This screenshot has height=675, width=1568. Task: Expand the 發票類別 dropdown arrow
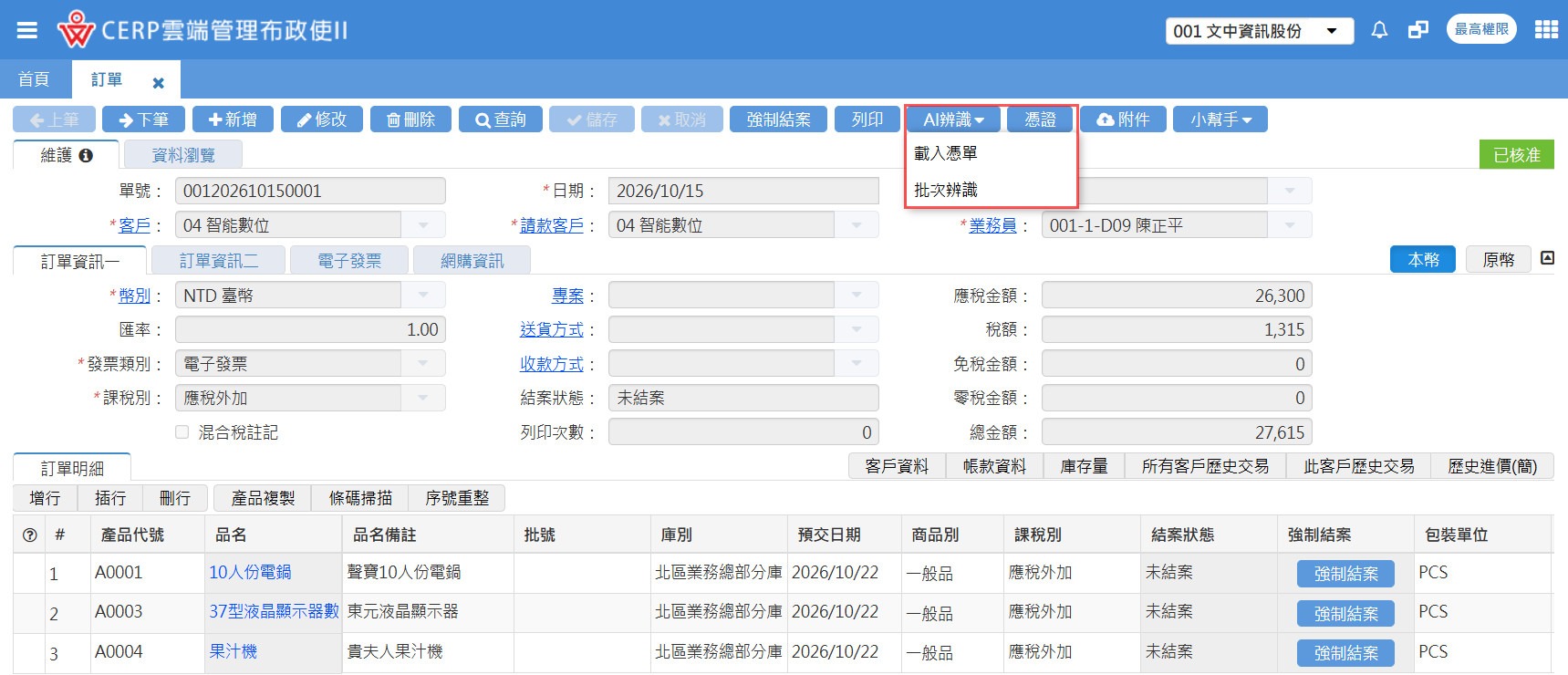[423, 363]
